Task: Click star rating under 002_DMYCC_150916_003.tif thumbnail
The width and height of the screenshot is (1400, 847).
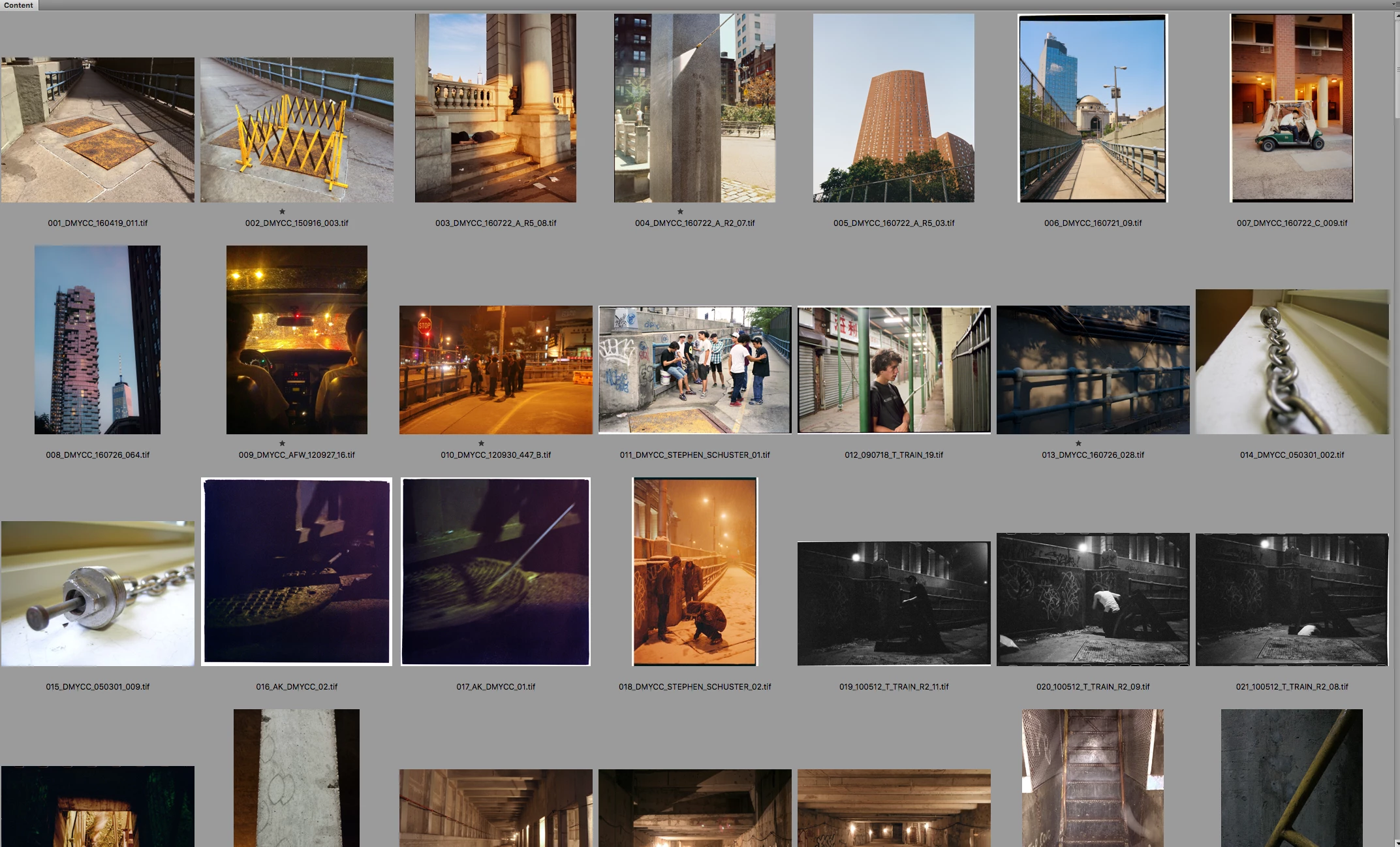Action: tap(282, 212)
